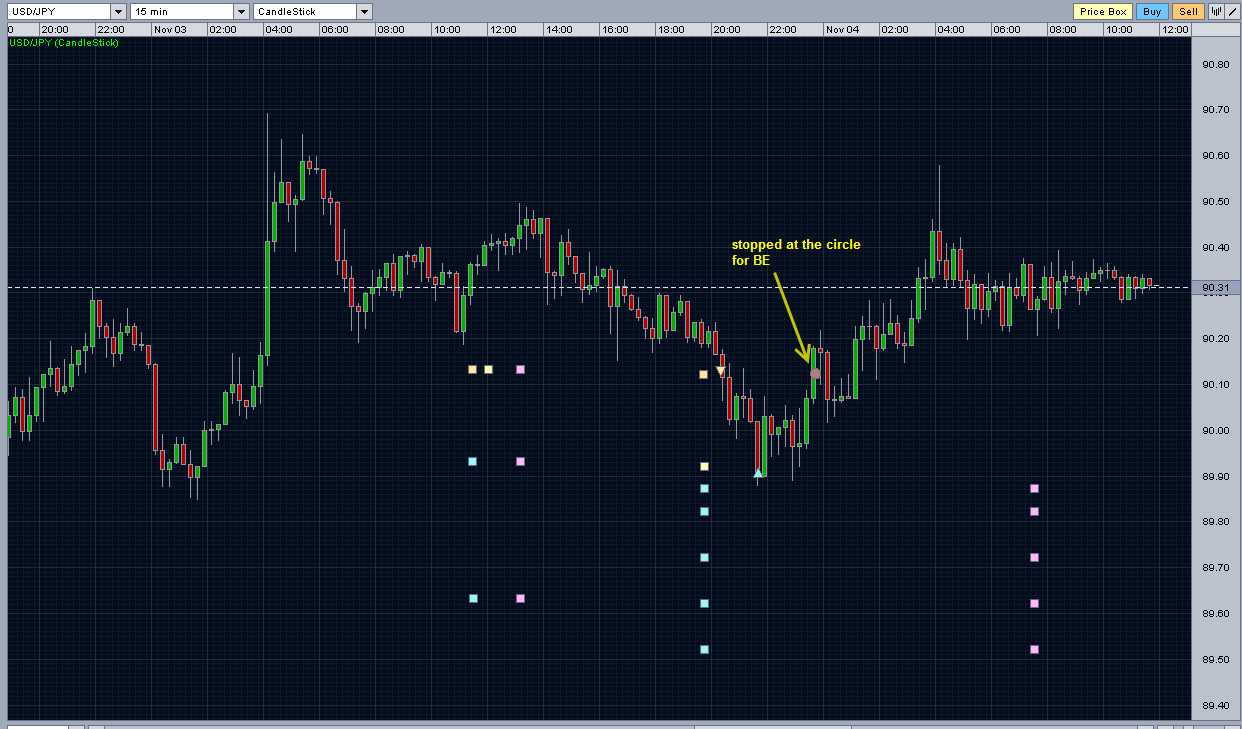Viewport: 1242px width, 729px height.
Task: Select the 90.31 current price tag
Action: tap(1214, 288)
